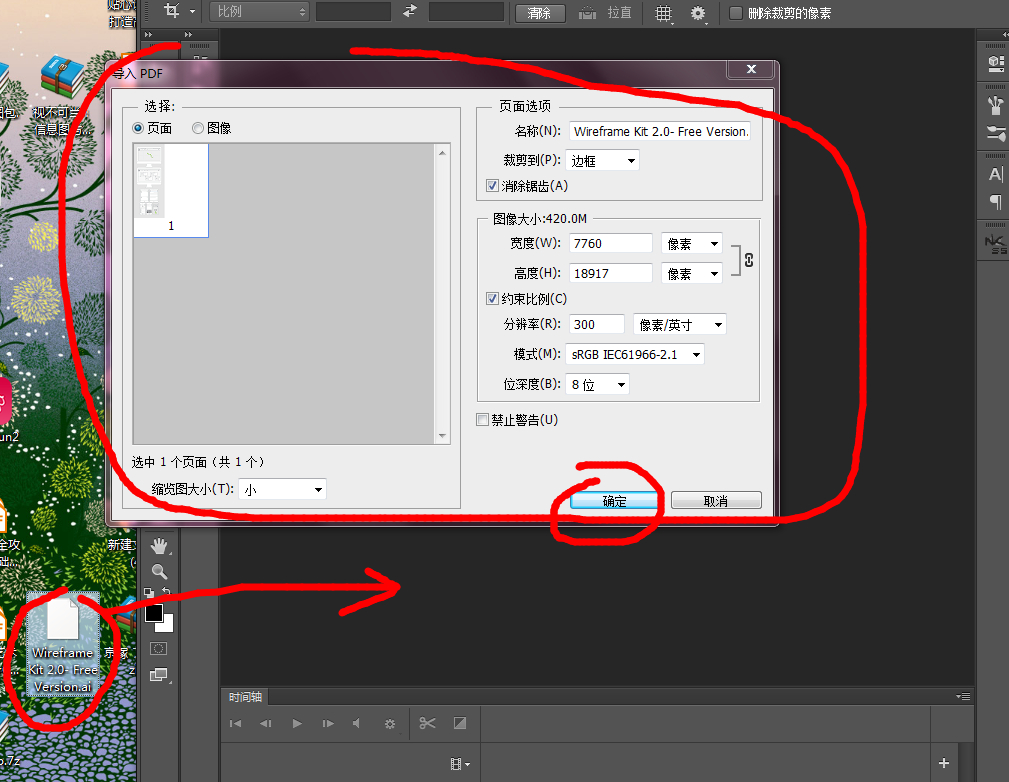Open the Paragraph panel icon

coord(995,202)
